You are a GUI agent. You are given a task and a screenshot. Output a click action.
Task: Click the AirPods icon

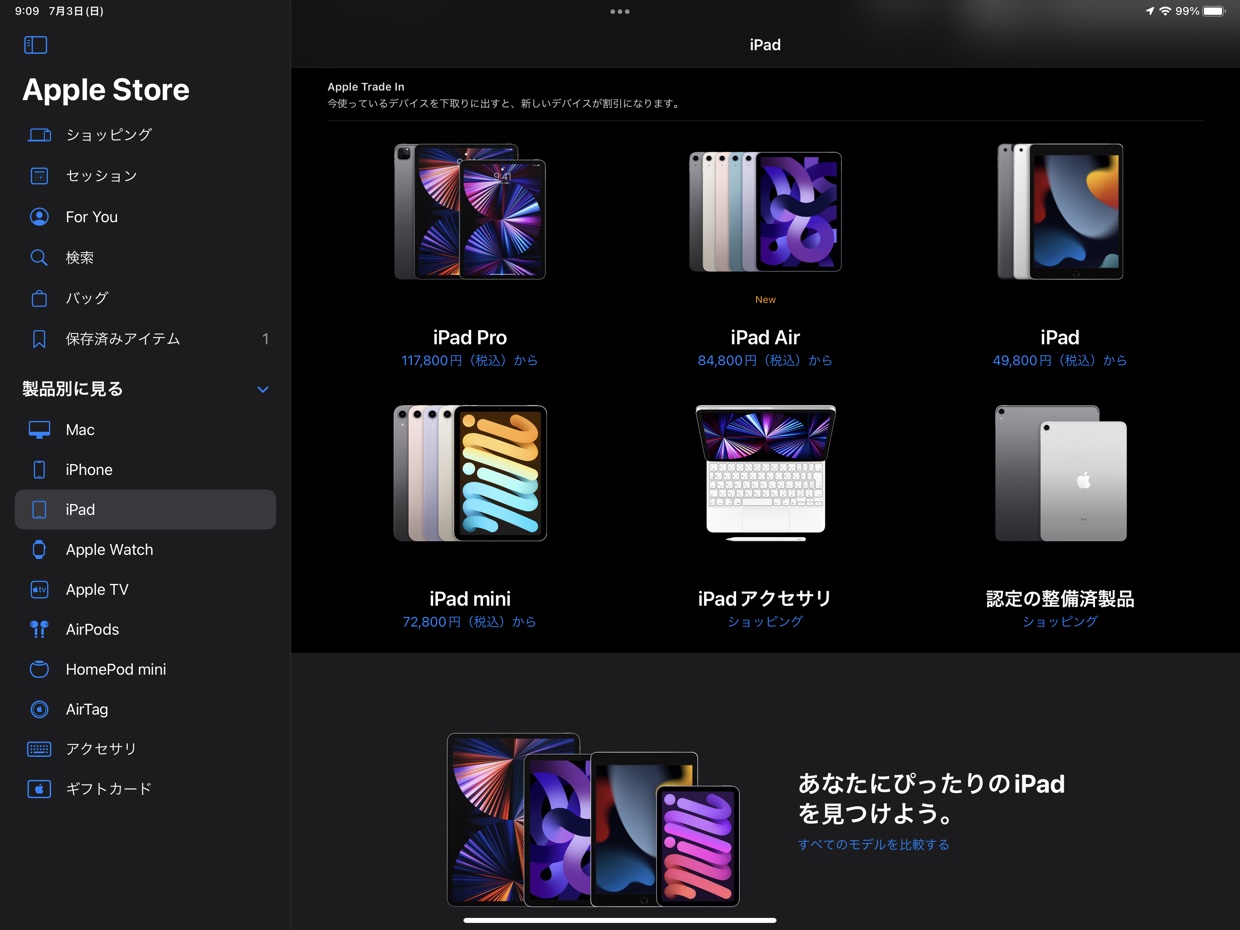39,630
